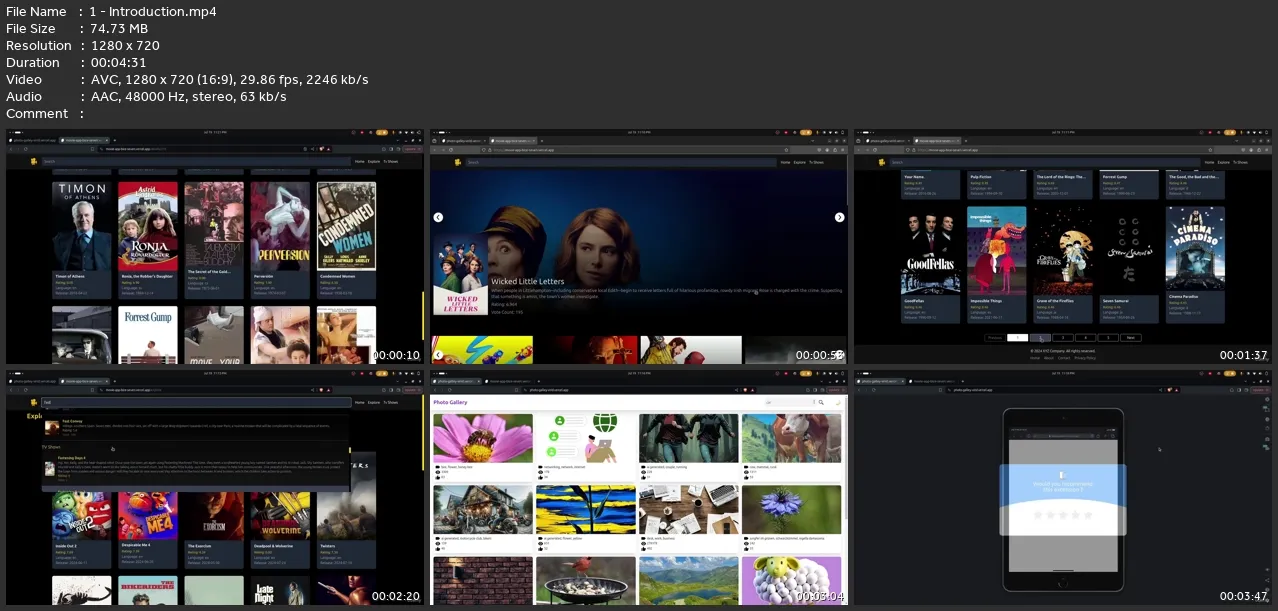The width and height of the screenshot is (1278, 611).
Task: Click Tv Shows nav link in the 00:01:37 frame
Action: tap(1240, 162)
